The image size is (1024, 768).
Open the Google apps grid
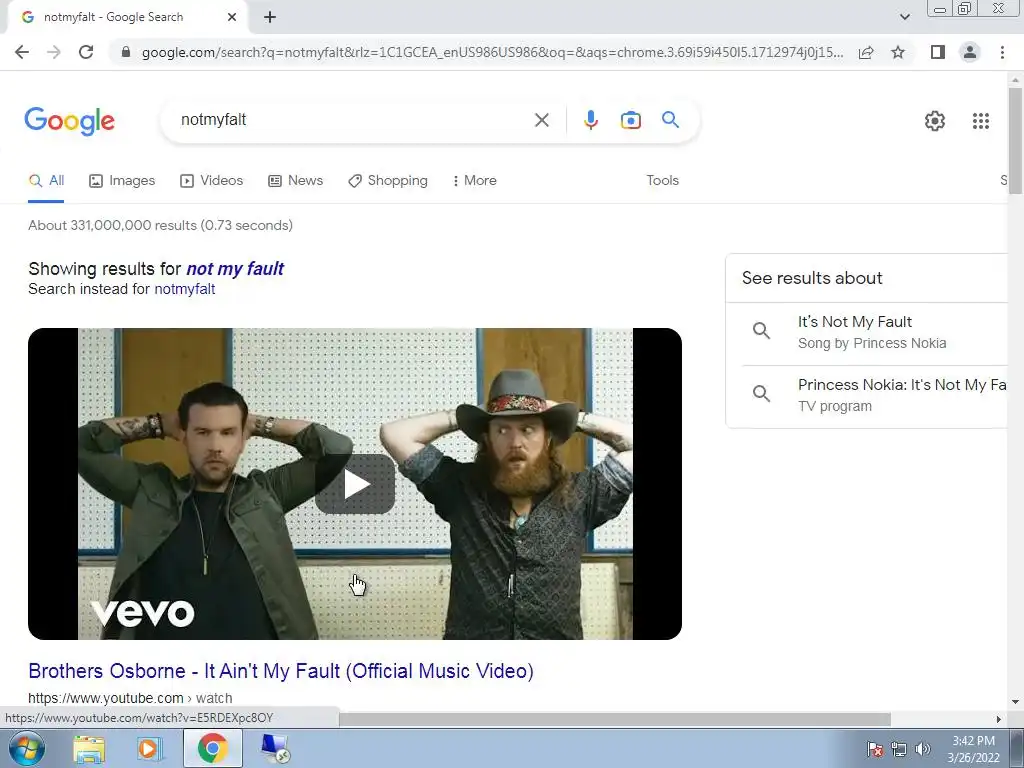click(980, 121)
